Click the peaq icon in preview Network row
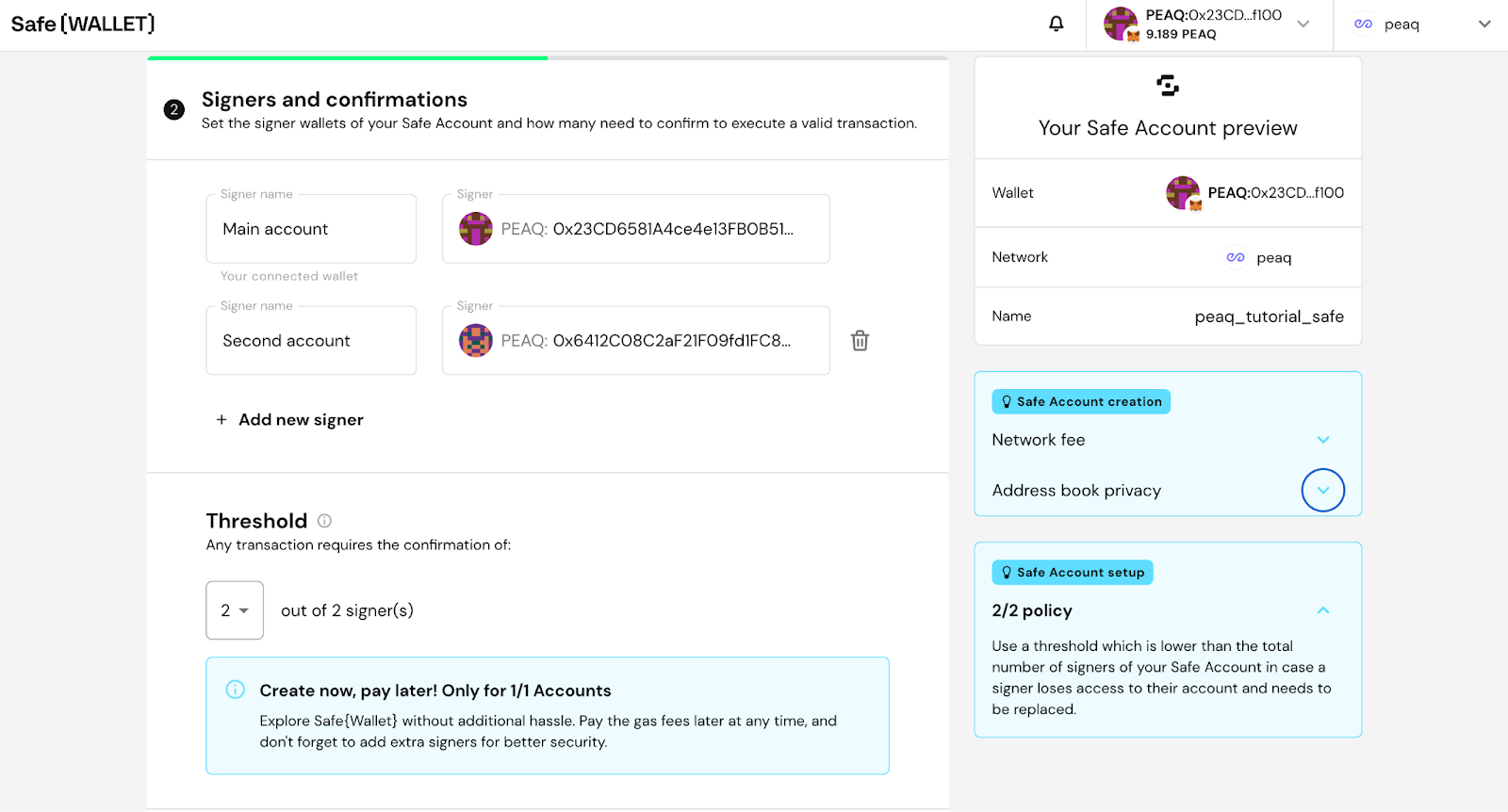This screenshot has width=1508, height=812. pos(1236,257)
